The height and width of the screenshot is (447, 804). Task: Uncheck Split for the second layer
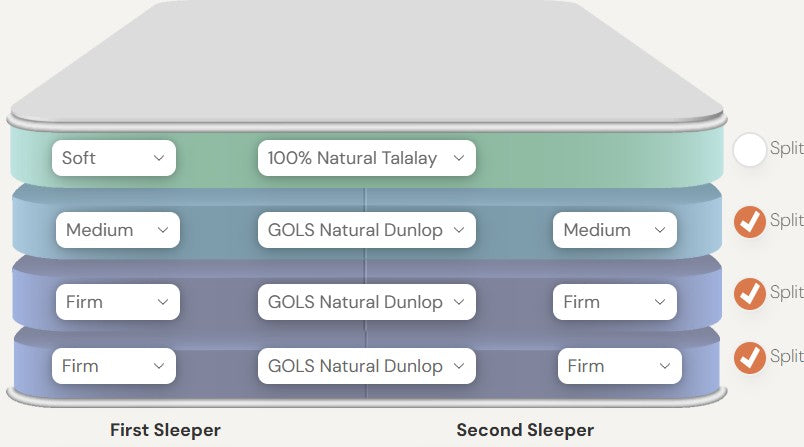point(749,221)
